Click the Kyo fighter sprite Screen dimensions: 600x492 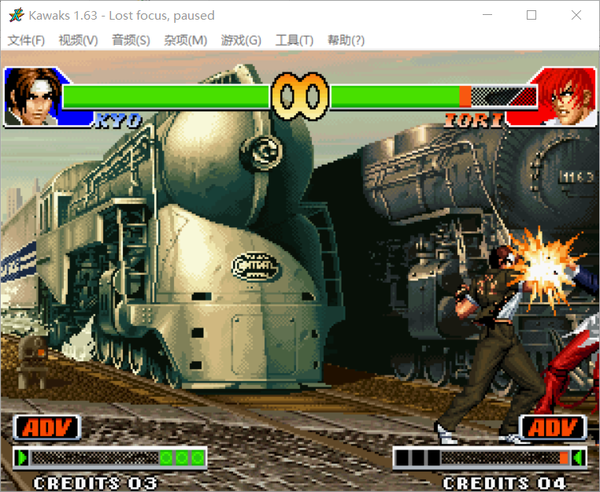click(492, 344)
